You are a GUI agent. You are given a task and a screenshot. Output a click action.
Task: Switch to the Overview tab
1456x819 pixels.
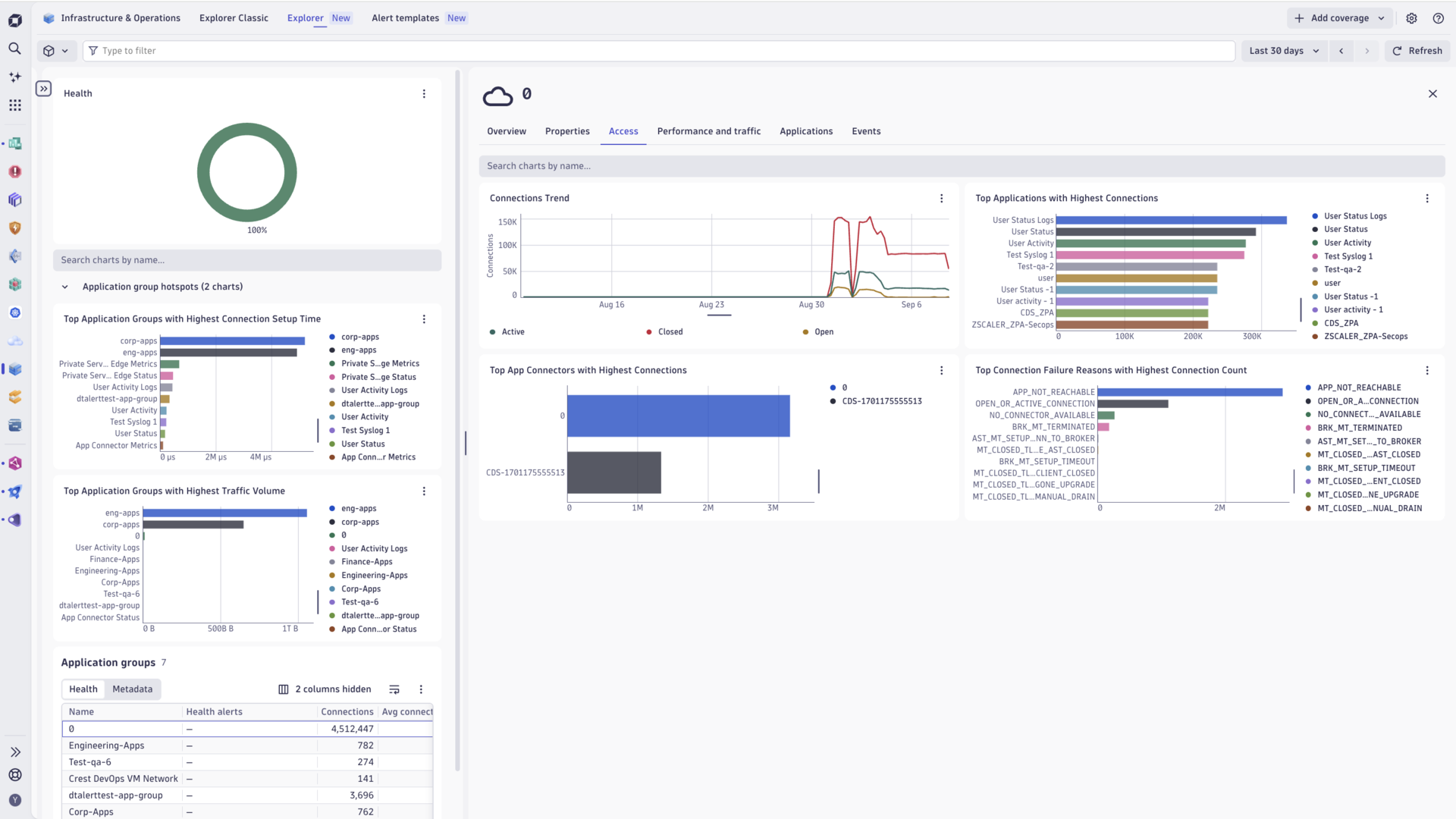(x=507, y=131)
